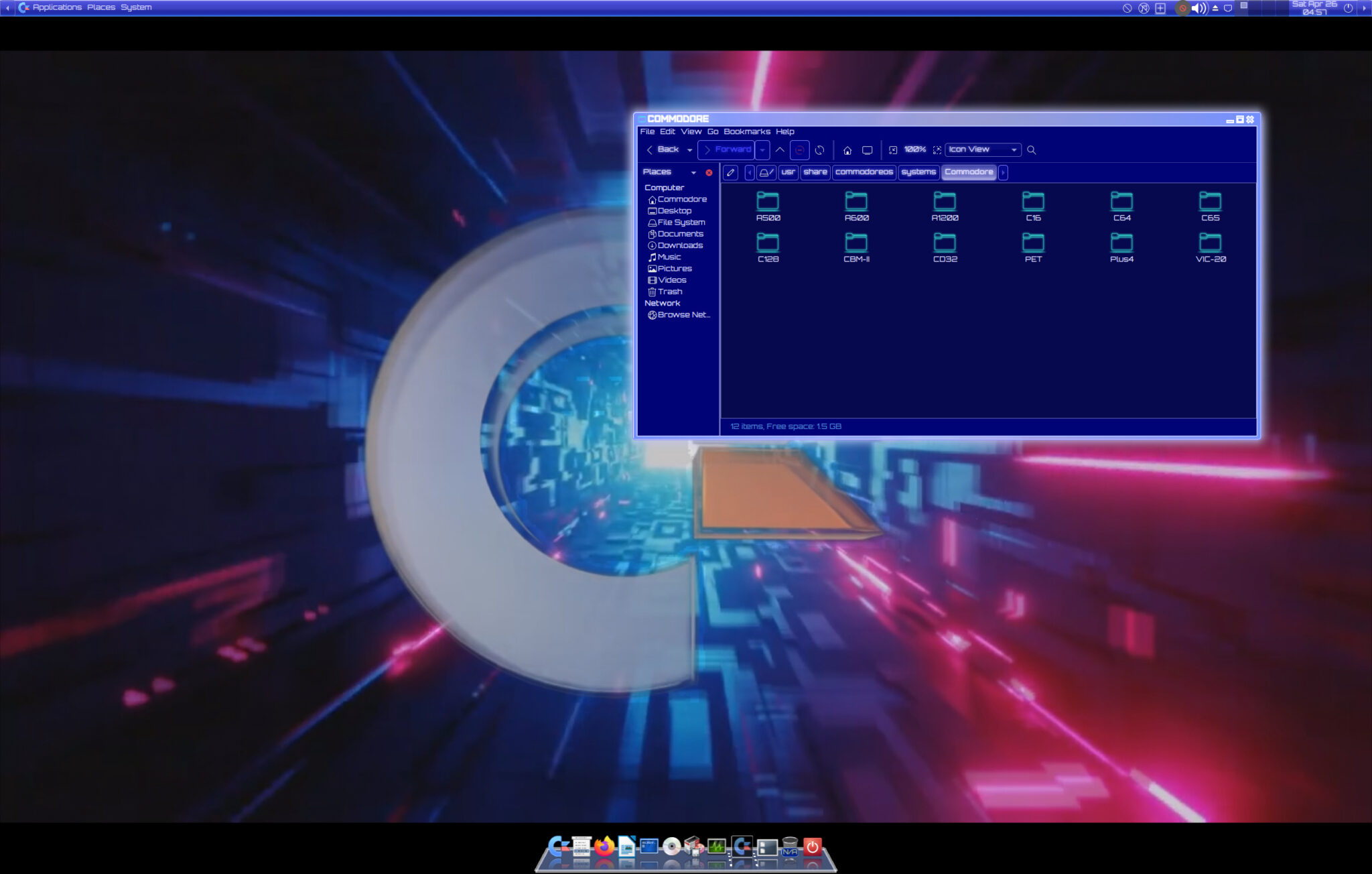1372x874 pixels.
Task: Open the system monitor from the dock
Action: coord(715,847)
